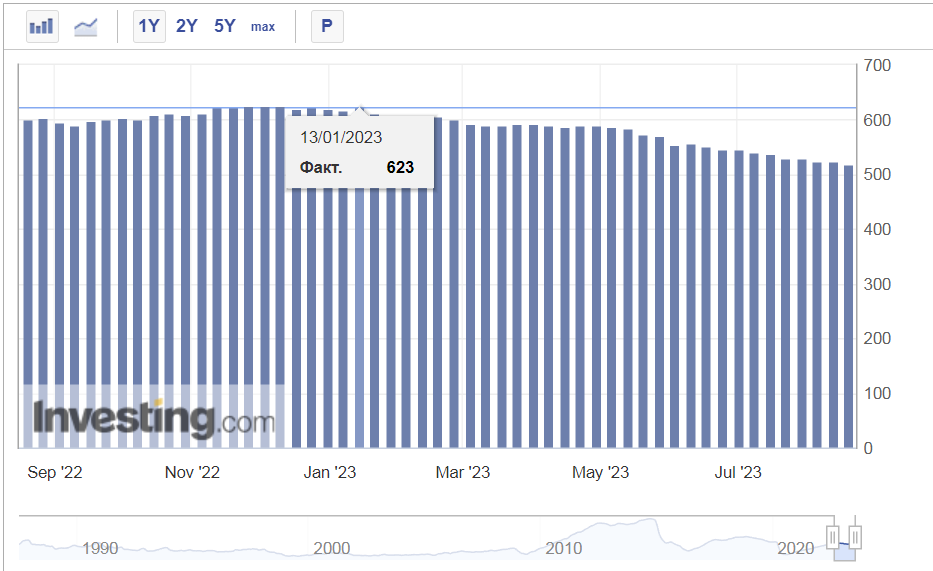Select the max time range
The height and width of the screenshot is (571, 933).
(x=262, y=27)
